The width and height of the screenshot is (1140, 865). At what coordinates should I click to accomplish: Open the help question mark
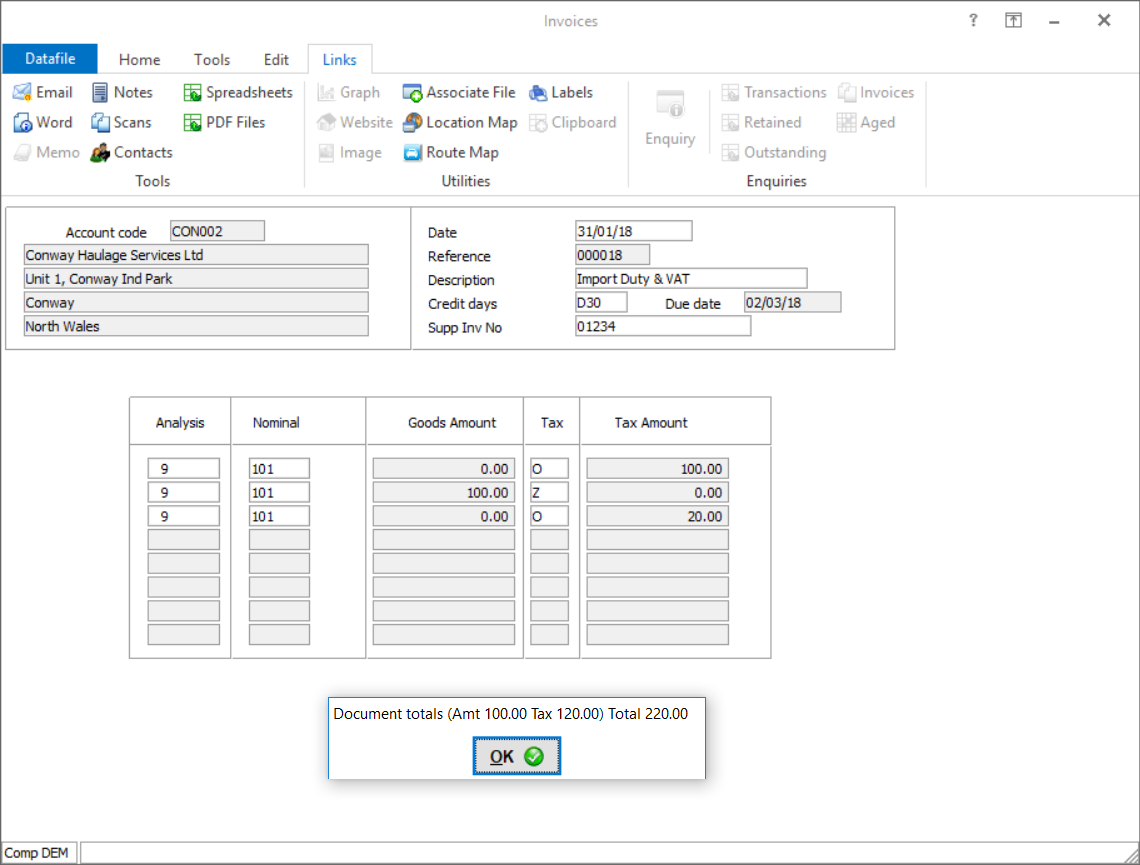(x=974, y=20)
